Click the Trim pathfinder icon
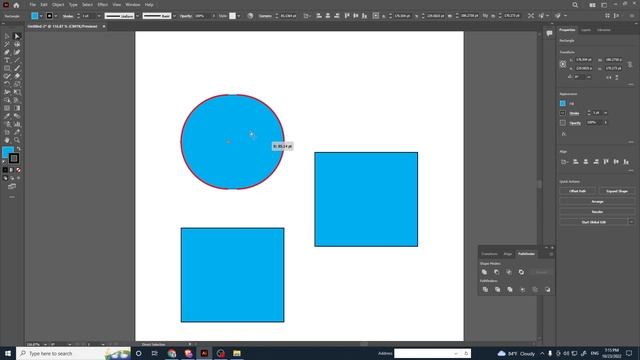Screen dimensions: 640x360 point(498,289)
